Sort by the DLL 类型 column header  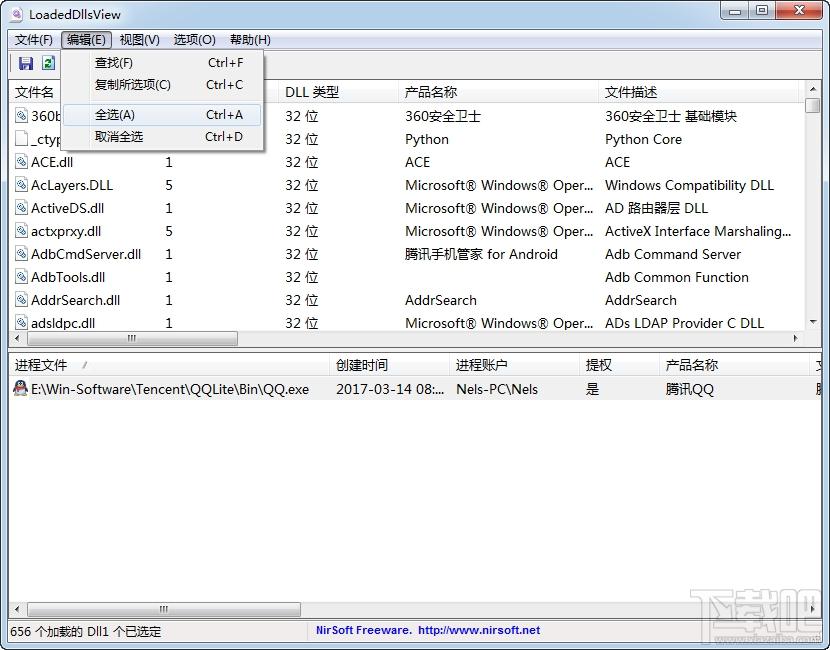click(x=338, y=92)
